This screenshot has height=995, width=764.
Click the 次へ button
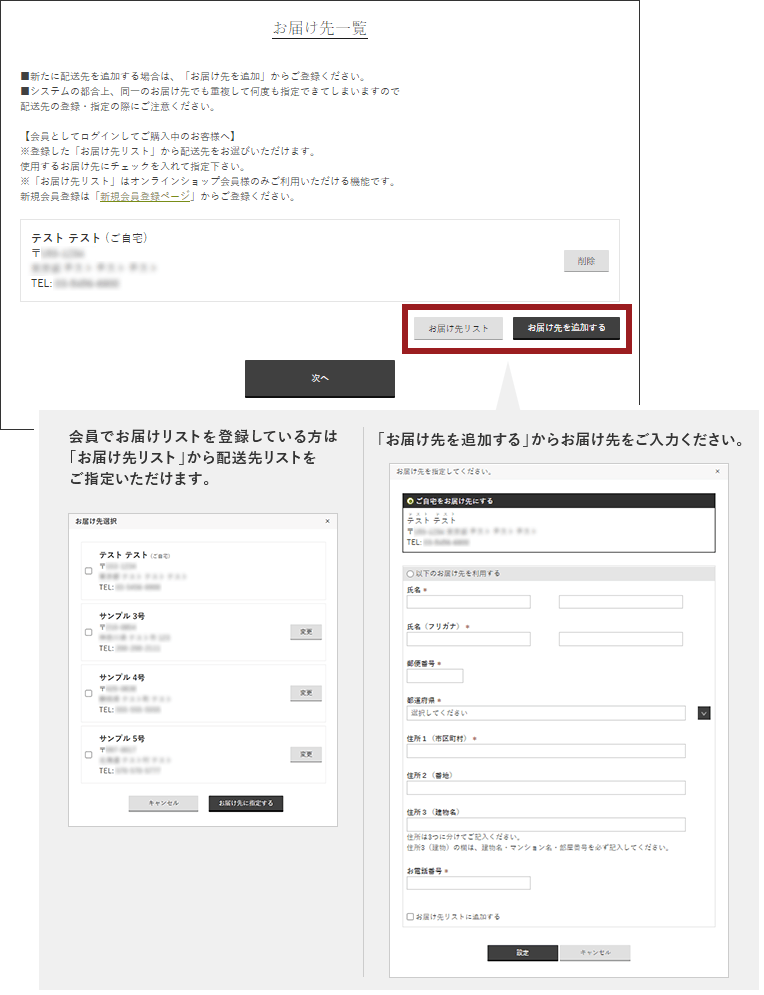pyautogui.click(x=320, y=379)
